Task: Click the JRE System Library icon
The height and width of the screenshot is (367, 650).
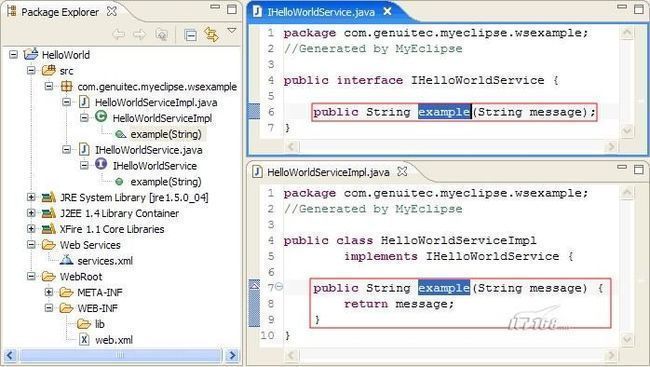Action: (49, 197)
